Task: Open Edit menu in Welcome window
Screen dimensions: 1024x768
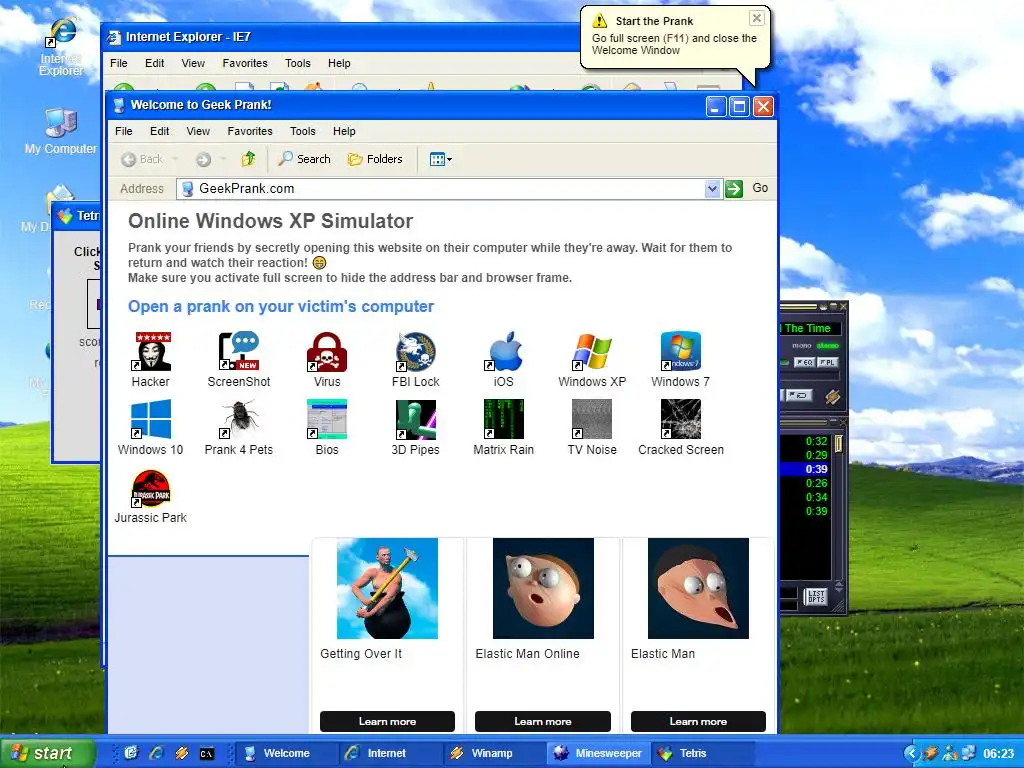Action: [x=159, y=131]
